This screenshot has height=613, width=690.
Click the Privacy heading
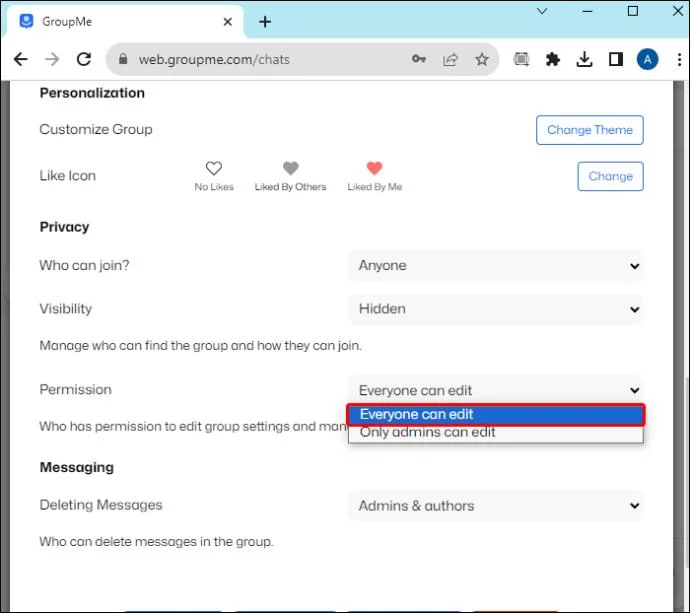[x=64, y=227]
